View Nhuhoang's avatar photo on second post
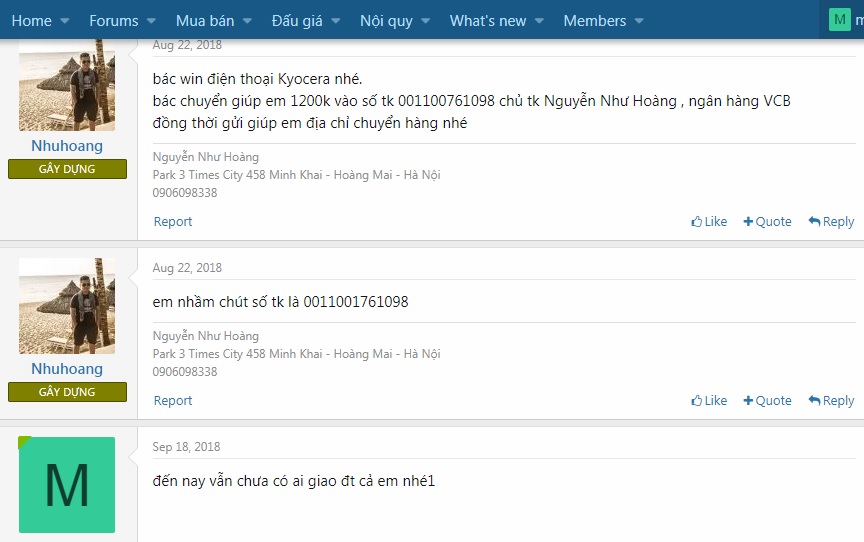 [x=67, y=306]
